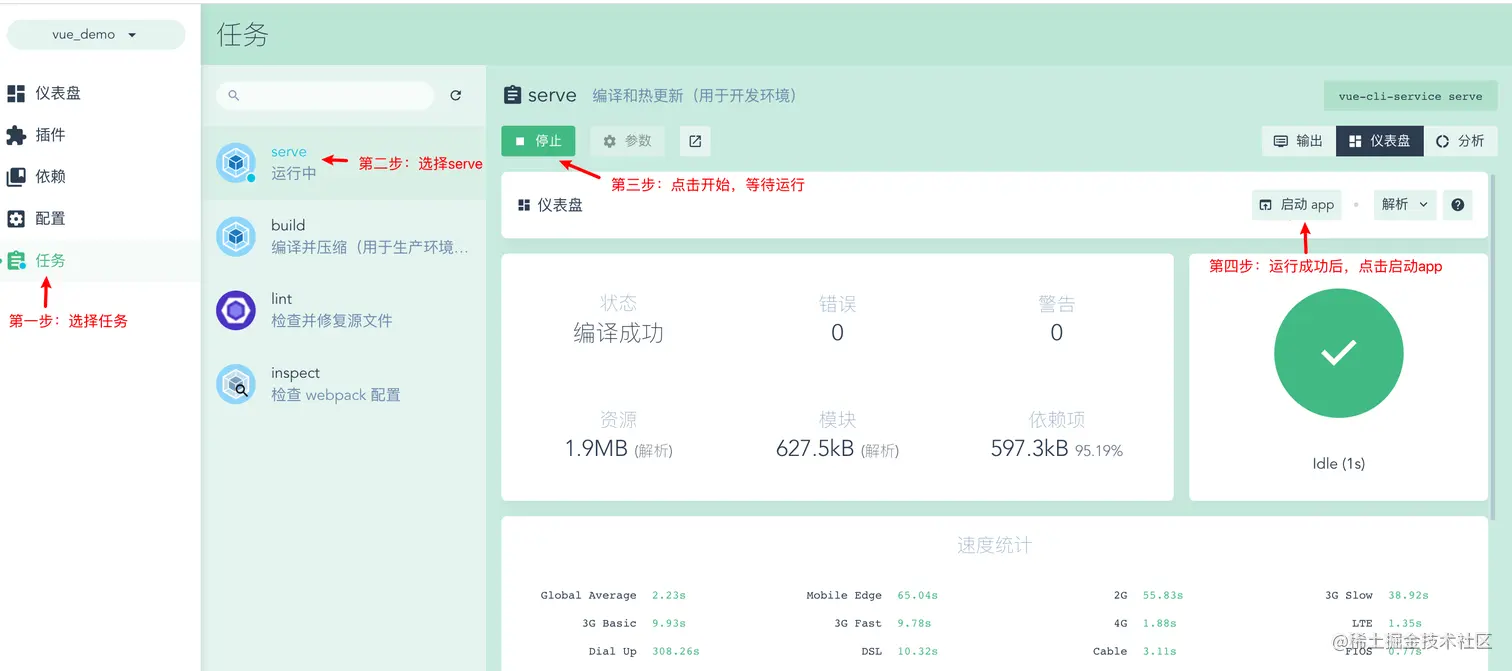Click the puzzle-piece plugin icon
Screen dimensions: 1512x671
[x=16, y=135]
